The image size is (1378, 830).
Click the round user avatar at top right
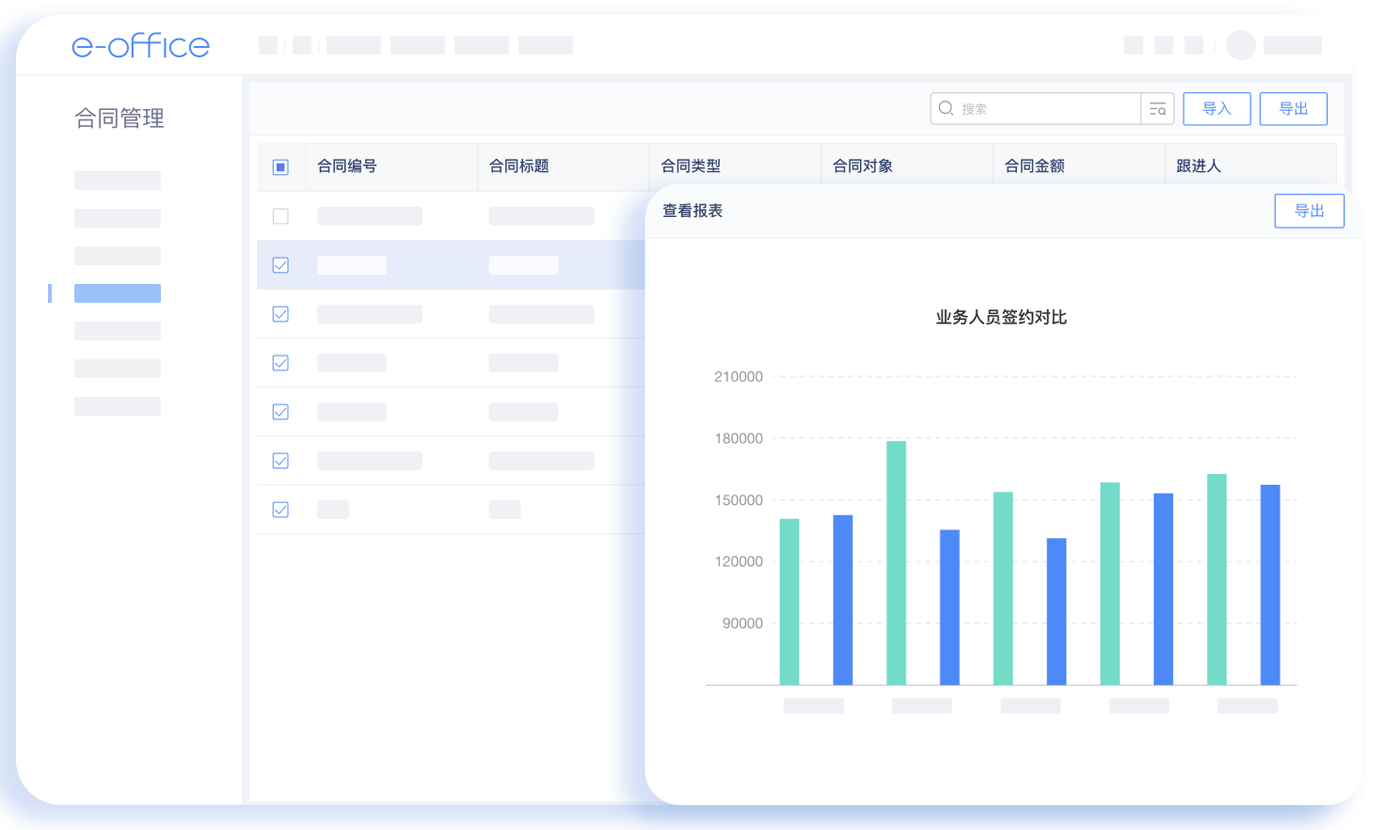(x=1240, y=45)
